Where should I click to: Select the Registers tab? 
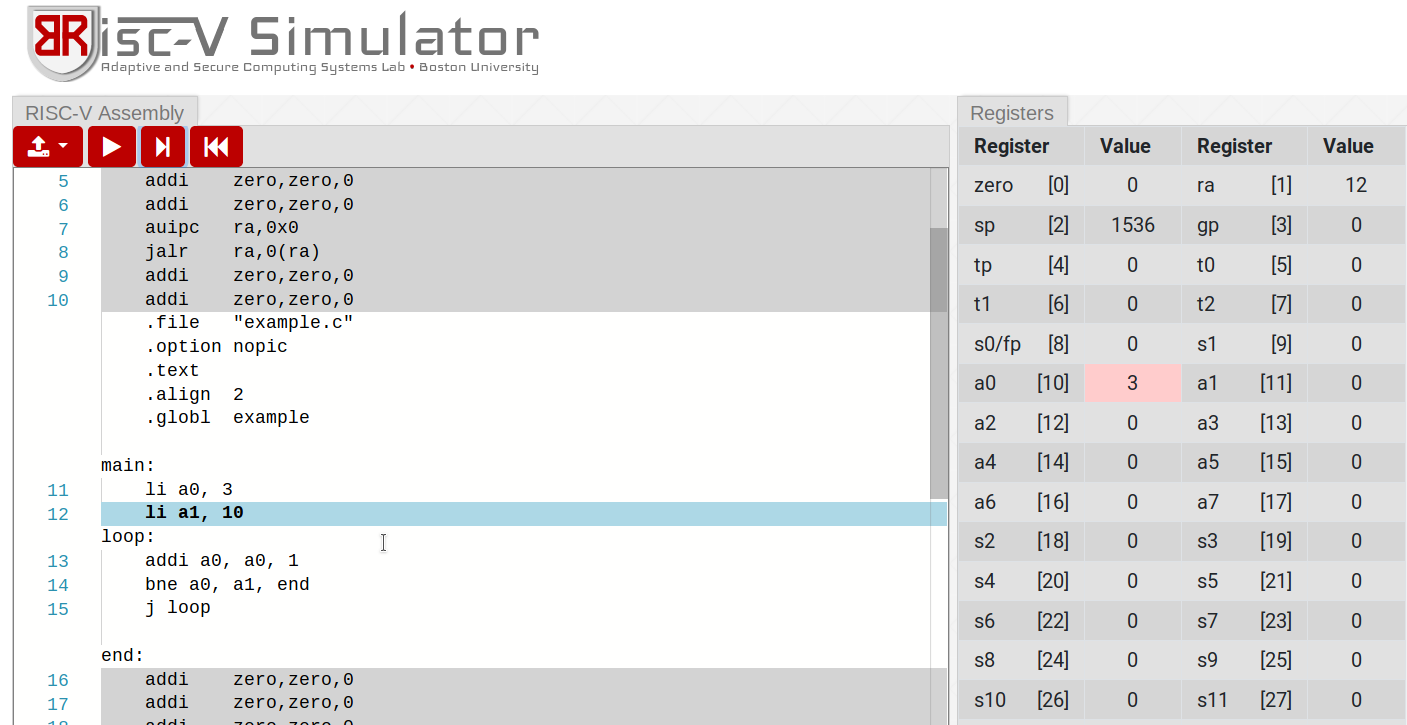point(1012,113)
